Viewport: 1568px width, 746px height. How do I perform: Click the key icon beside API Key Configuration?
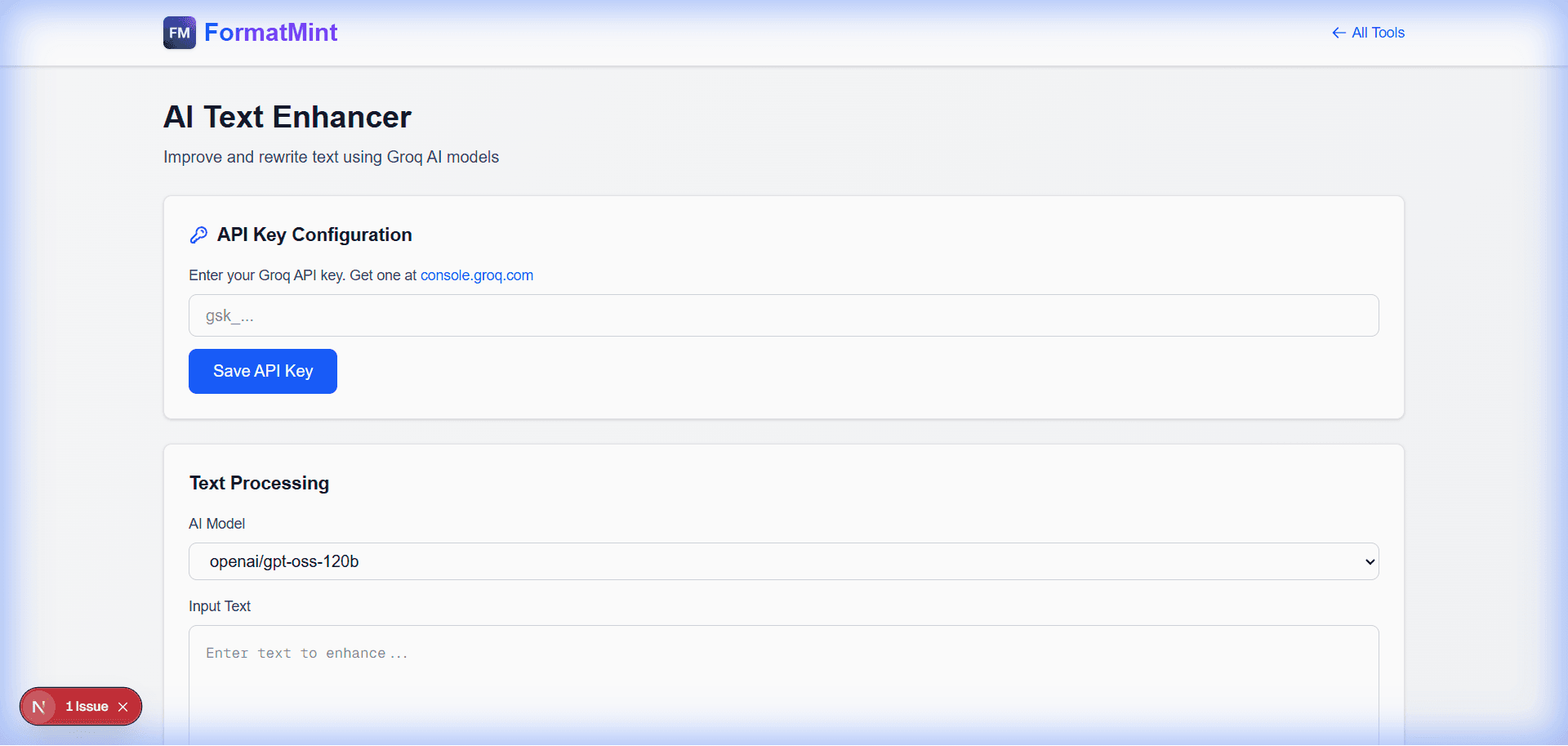pos(198,235)
